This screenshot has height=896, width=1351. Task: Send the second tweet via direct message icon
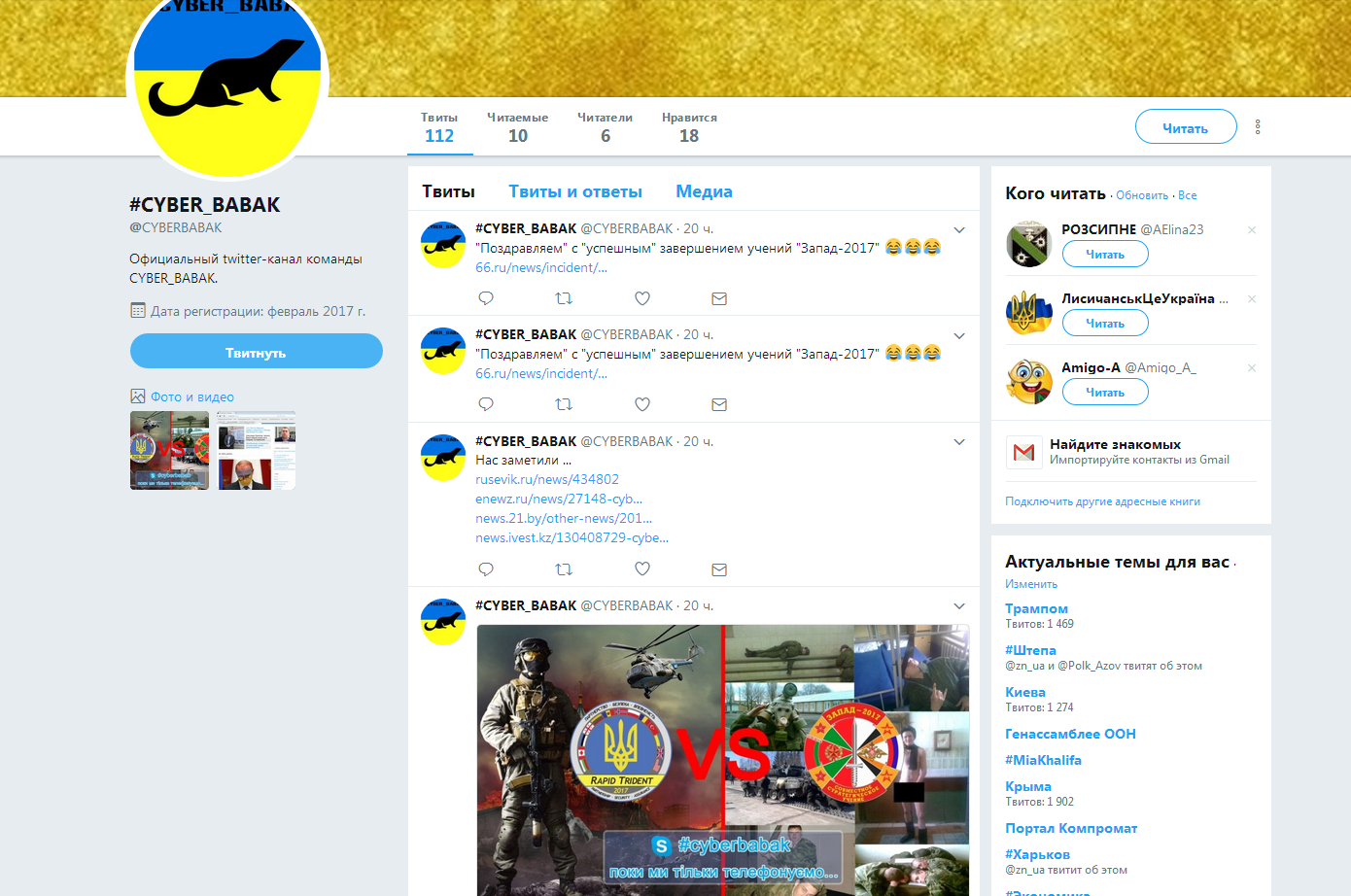(718, 404)
